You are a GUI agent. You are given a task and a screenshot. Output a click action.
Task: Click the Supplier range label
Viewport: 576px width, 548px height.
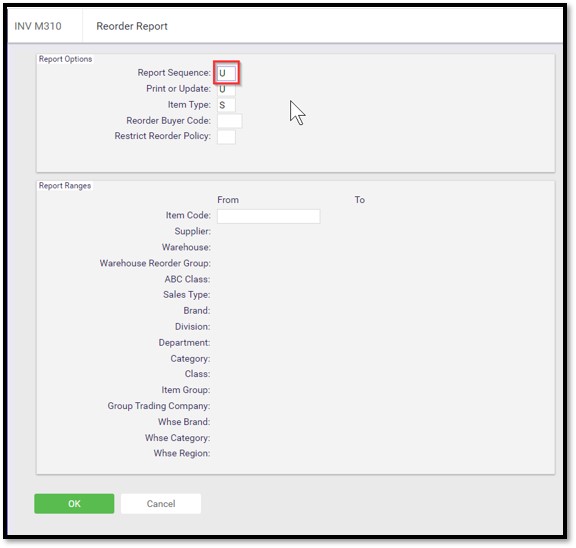(x=192, y=231)
